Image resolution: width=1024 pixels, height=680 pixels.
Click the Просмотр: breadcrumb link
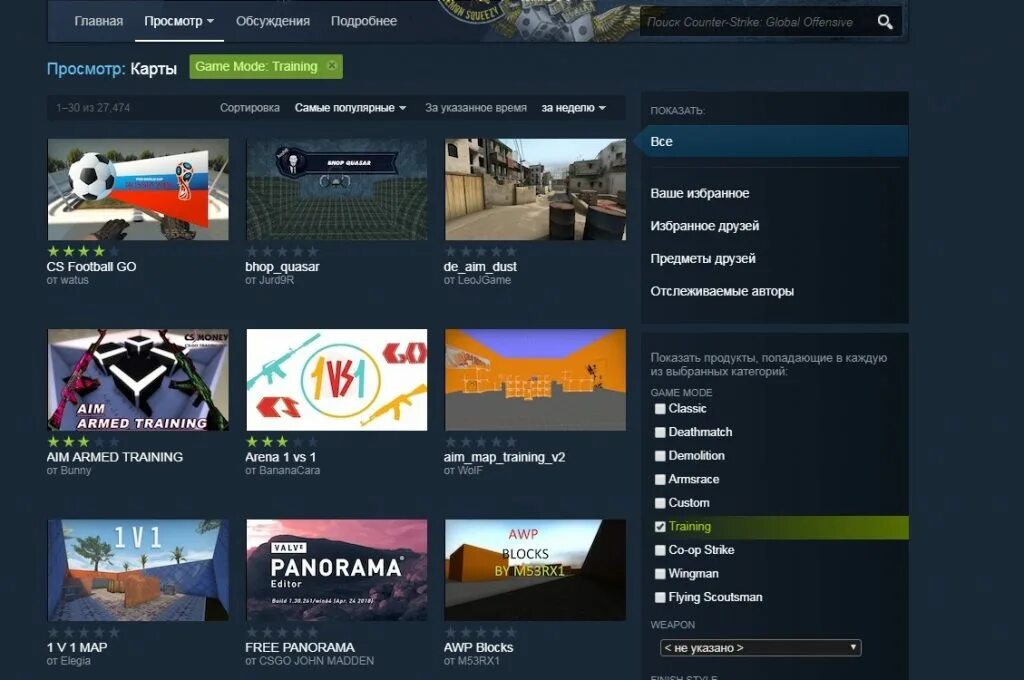86,69
